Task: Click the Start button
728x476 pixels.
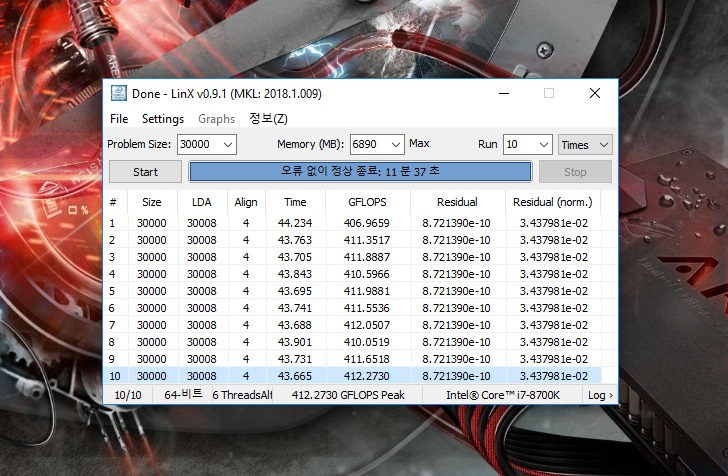Action: [145, 172]
